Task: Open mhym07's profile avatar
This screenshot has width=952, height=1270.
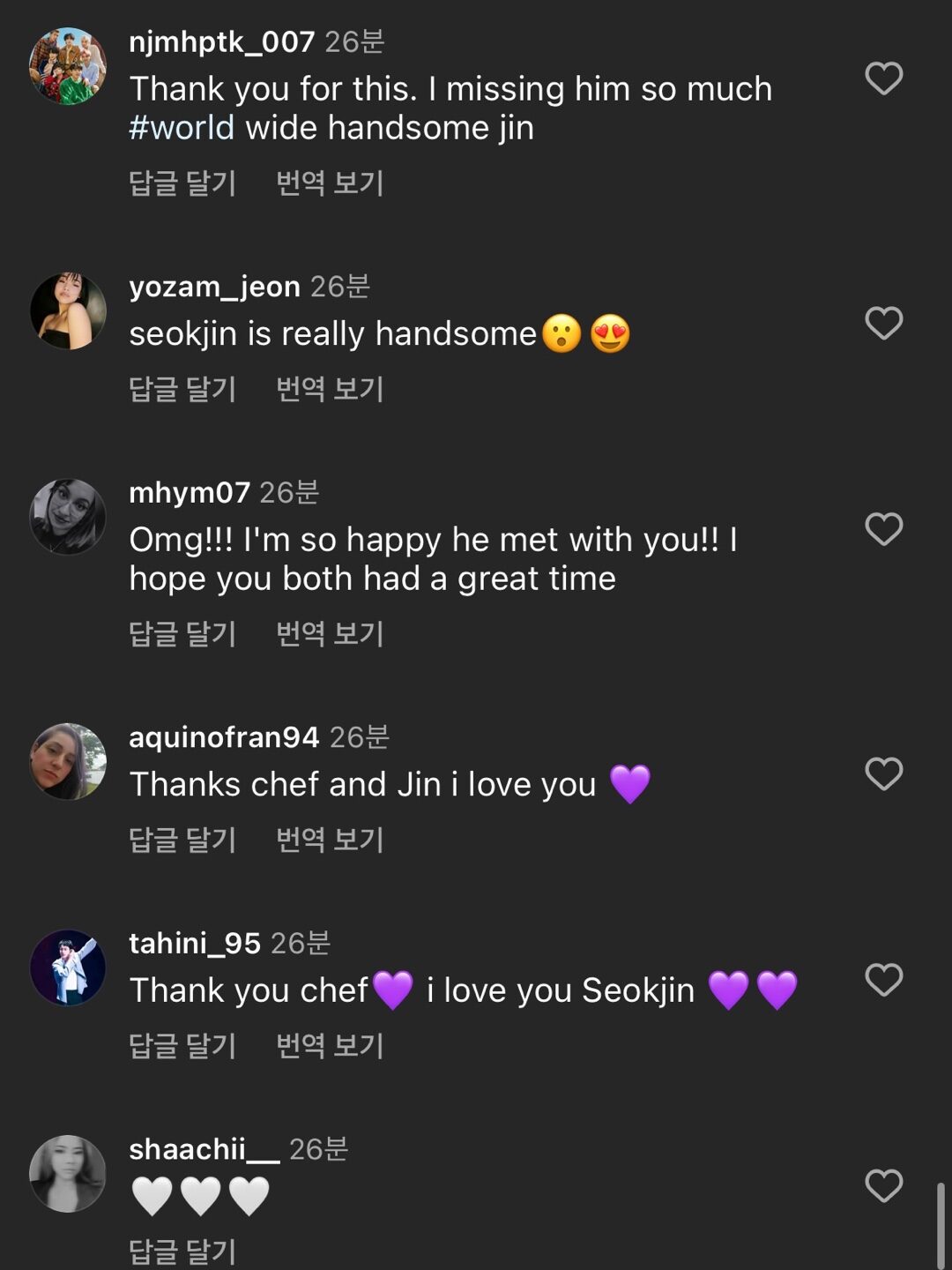Action: (68, 517)
